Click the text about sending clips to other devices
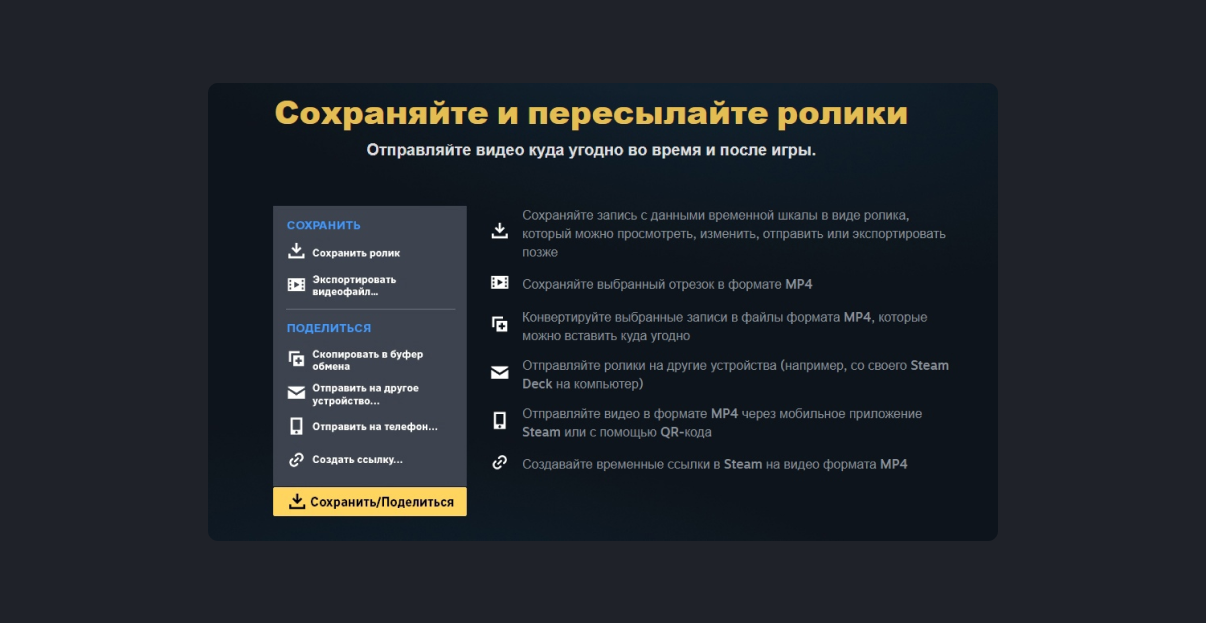 [x=734, y=374]
